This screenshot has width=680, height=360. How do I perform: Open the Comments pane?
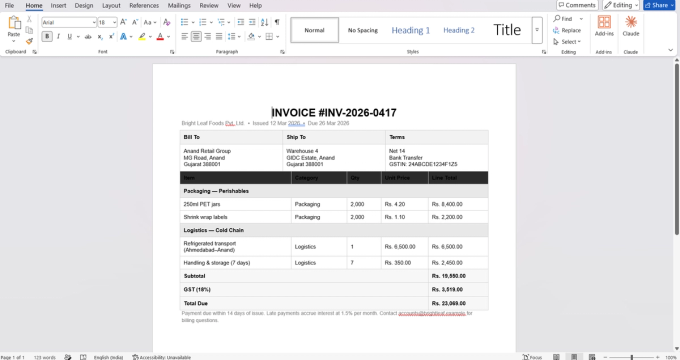(x=577, y=5)
